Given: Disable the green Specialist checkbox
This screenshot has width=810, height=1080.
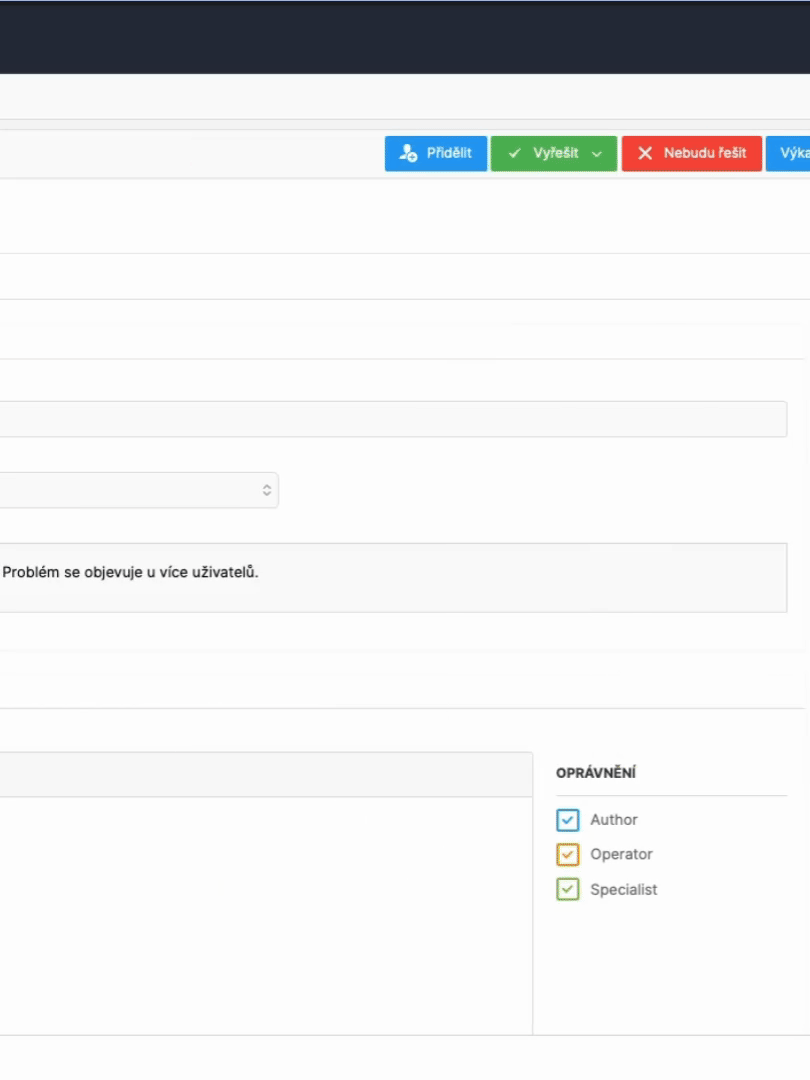Looking at the screenshot, I should (567, 890).
